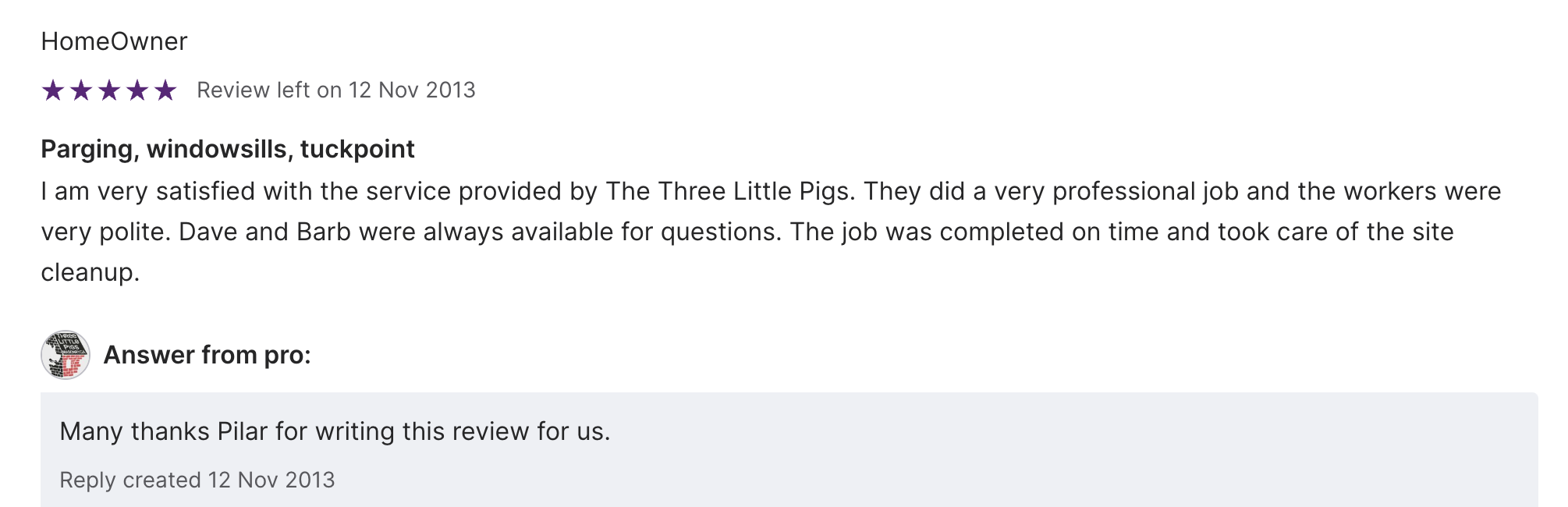
Task: Select the fifth rating star
Action: tap(165, 90)
